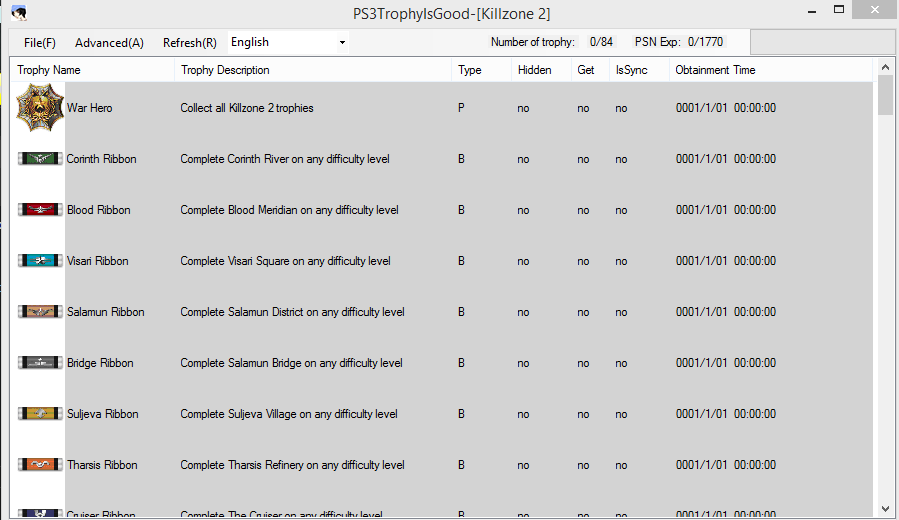This screenshot has height=520, width=899.
Task: Click the 'Number of trophy:' label
Action: click(533, 42)
